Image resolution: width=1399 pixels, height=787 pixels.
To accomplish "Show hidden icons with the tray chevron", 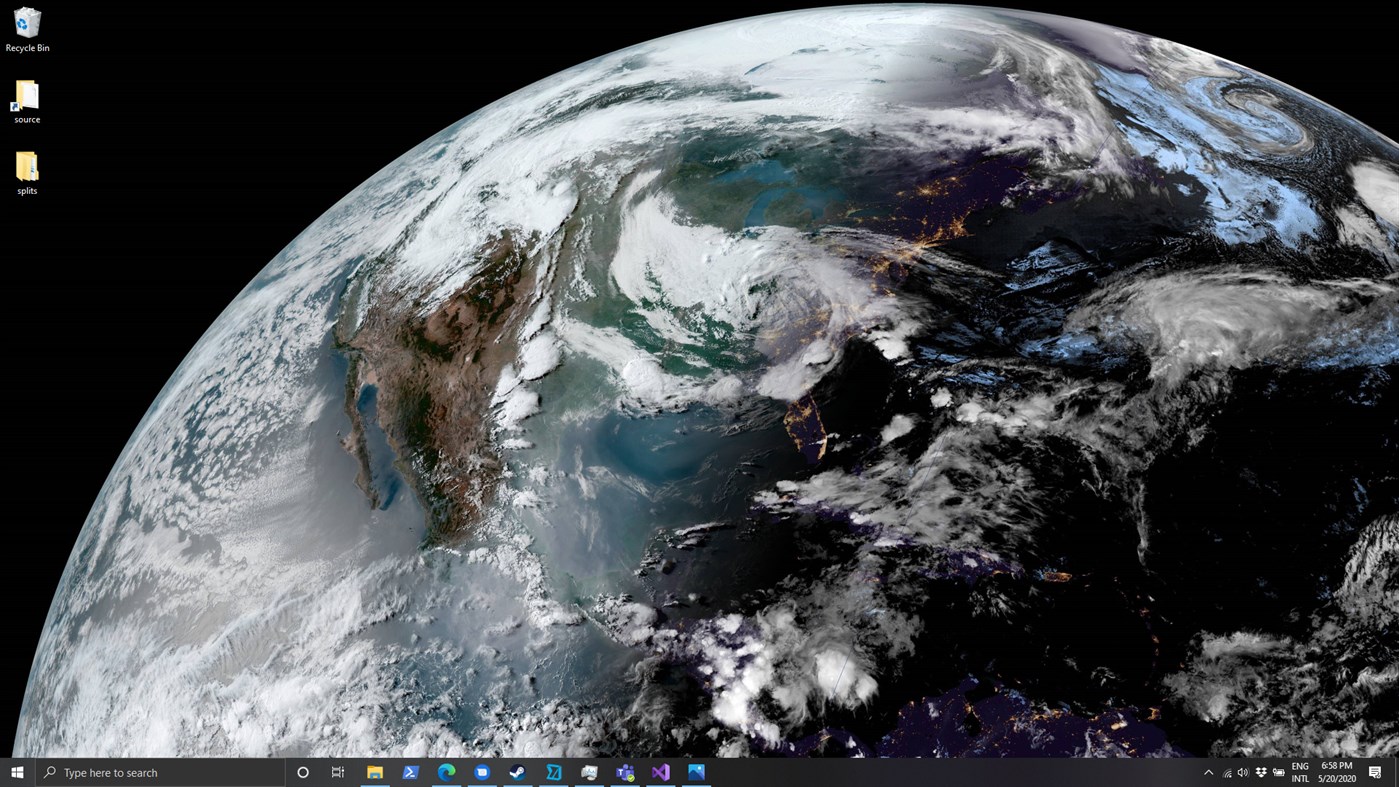I will point(1208,772).
